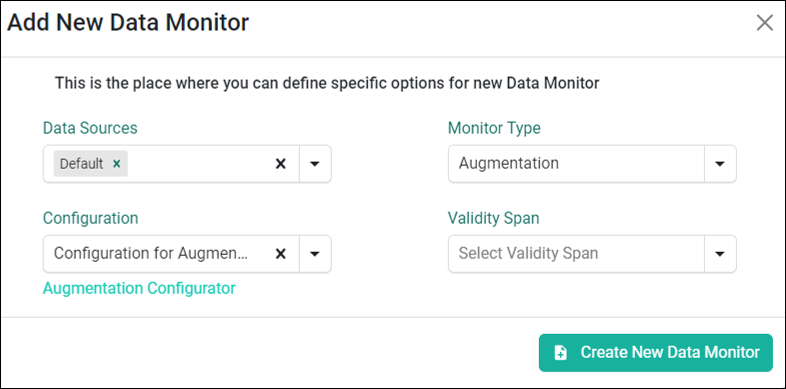Expand the Configuration dropdown arrow
This screenshot has height=389, width=786.
coord(315,254)
